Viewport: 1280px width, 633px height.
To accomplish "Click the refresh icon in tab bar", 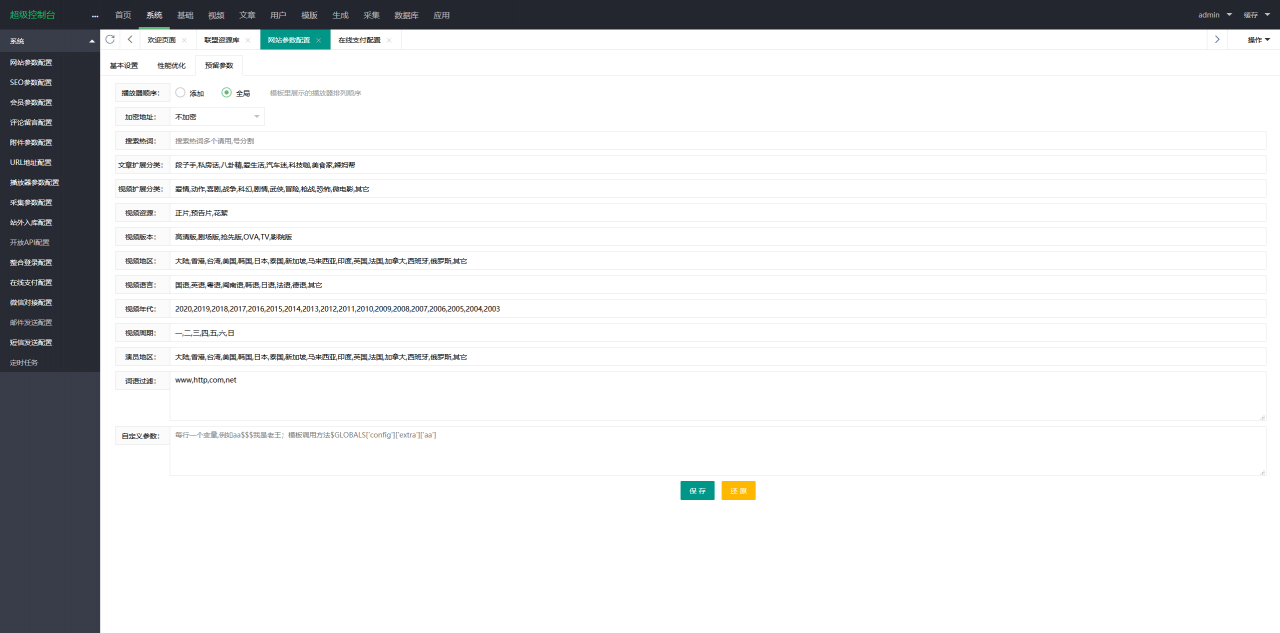I will 110,40.
